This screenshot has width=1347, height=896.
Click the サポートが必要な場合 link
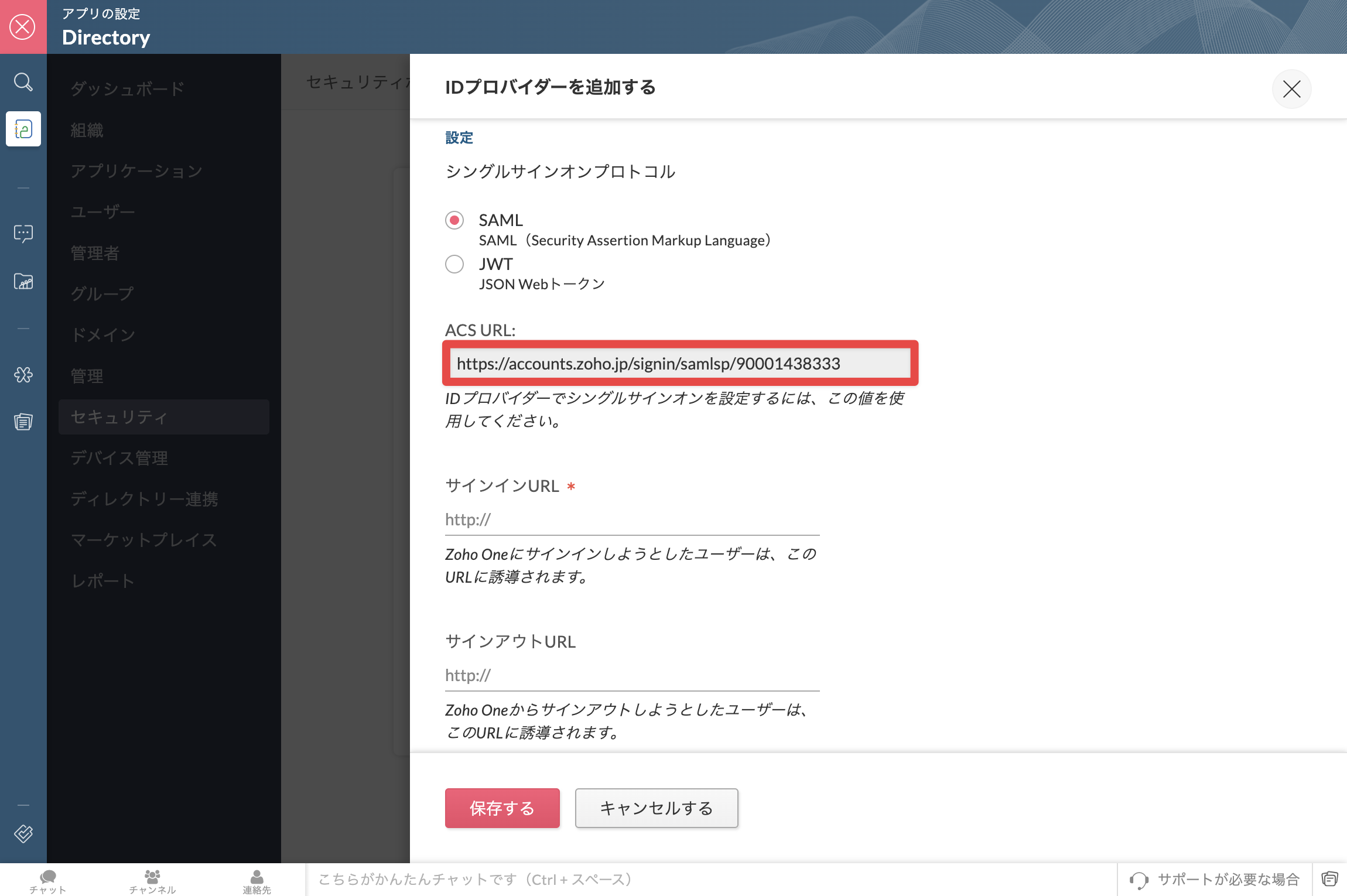1229,880
